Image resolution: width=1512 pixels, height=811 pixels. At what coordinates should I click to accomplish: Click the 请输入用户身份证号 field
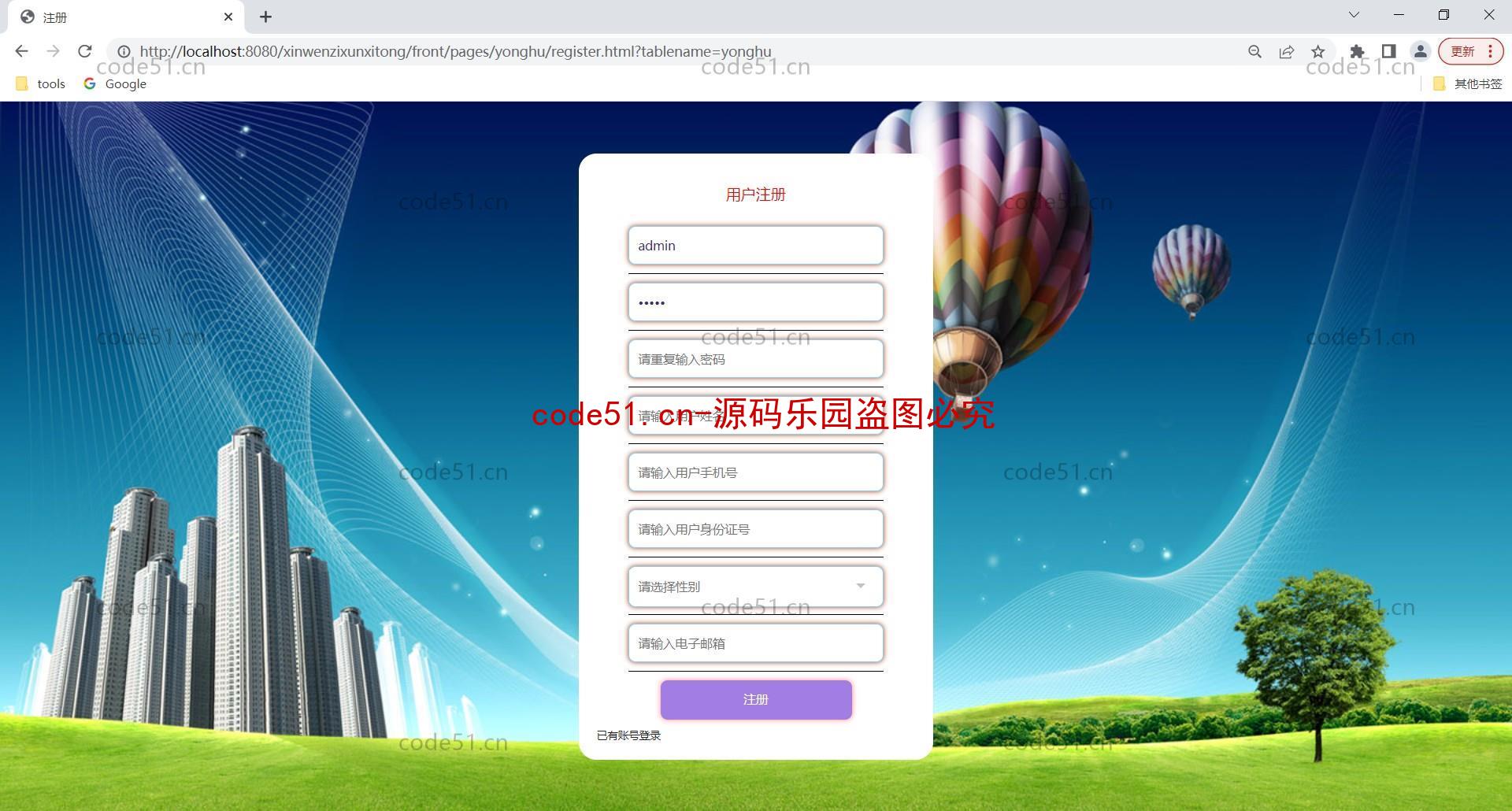click(x=756, y=529)
